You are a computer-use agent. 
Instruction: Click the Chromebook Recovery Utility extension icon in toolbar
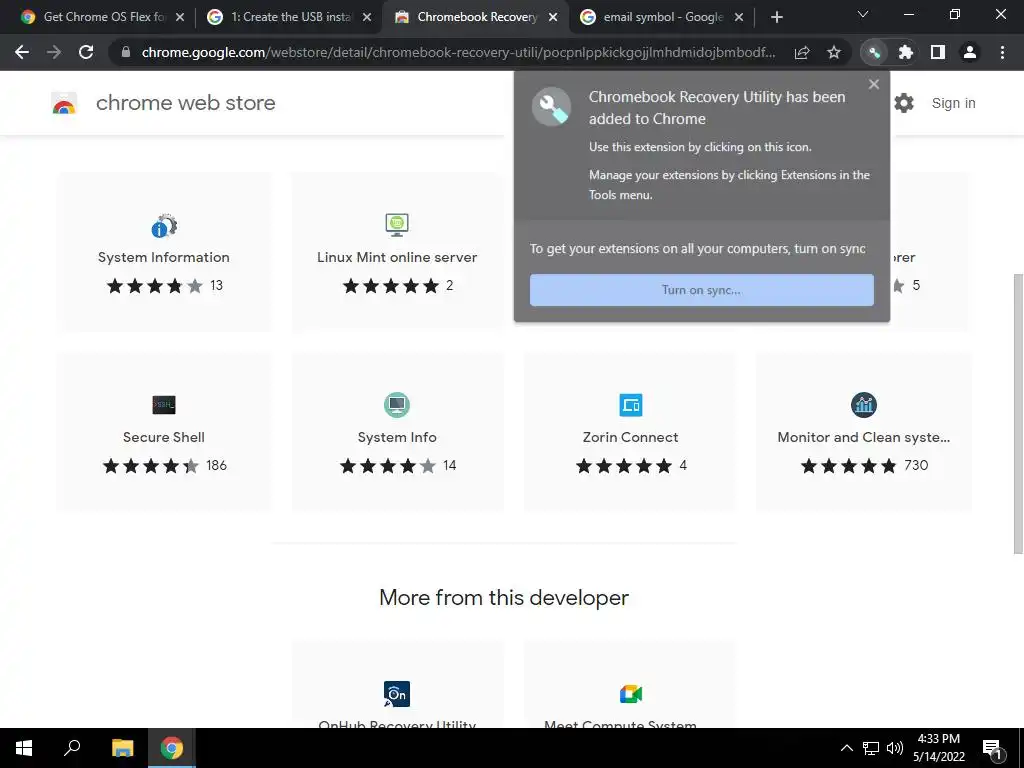[874, 52]
